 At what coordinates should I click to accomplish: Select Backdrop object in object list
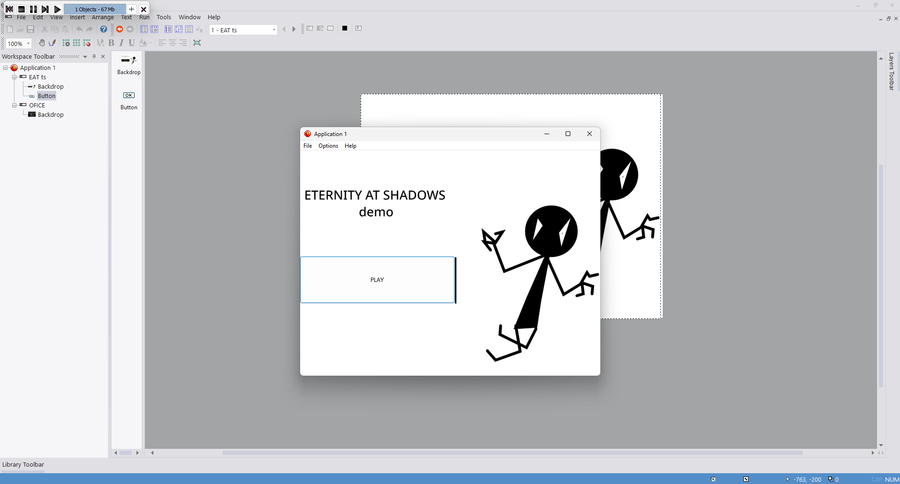[x=129, y=65]
